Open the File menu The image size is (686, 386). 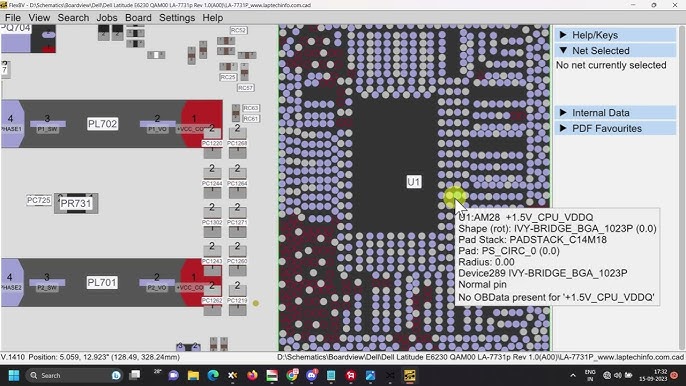[x=13, y=18]
